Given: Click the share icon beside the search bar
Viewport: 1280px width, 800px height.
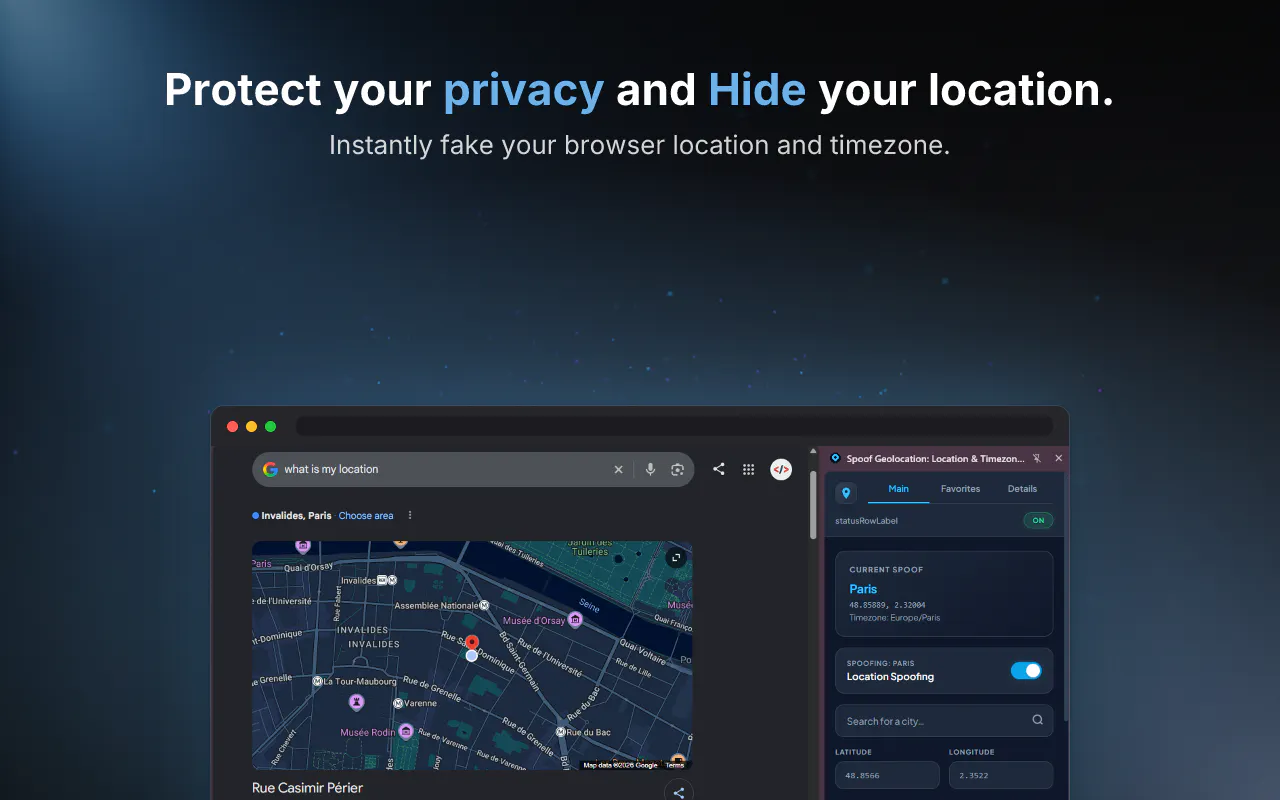Looking at the screenshot, I should coord(718,469).
